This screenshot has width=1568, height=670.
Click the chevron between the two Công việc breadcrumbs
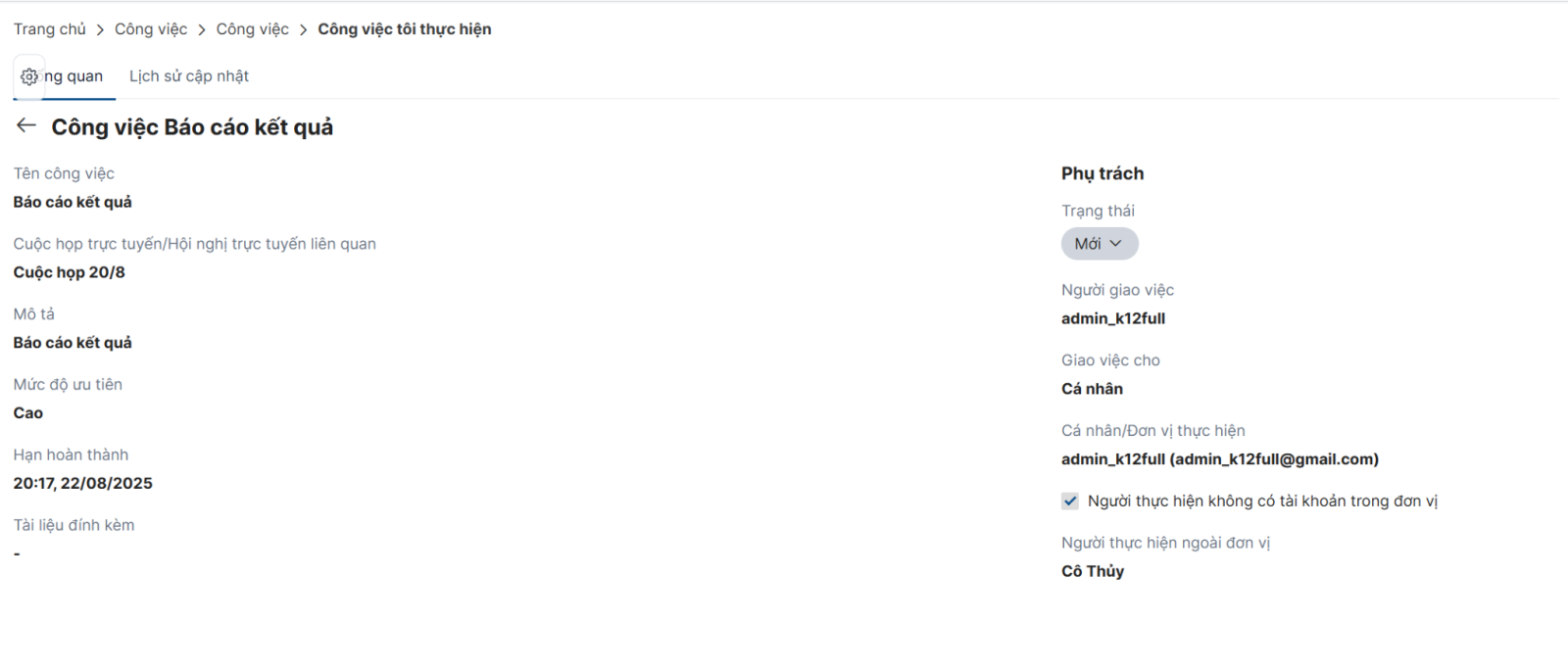tap(202, 30)
